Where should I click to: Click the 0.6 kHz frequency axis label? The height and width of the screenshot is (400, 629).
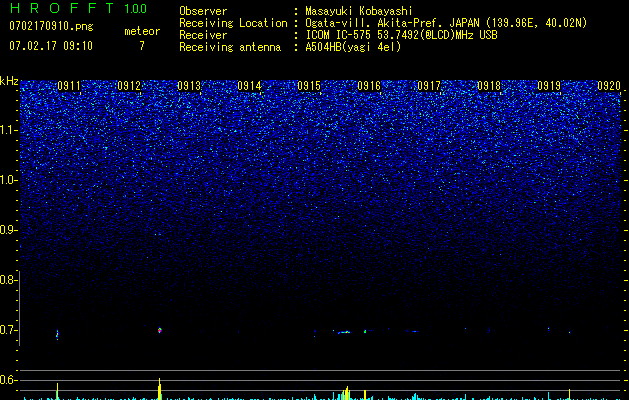pyautogui.click(x=9, y=380)
